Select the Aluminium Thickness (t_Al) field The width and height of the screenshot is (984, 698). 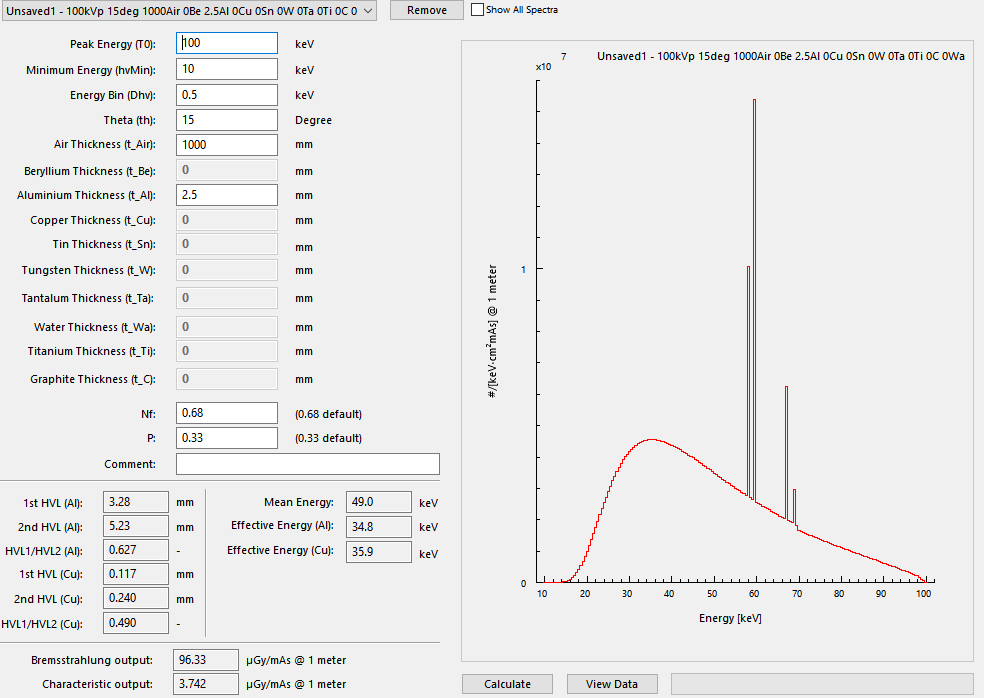226,194
